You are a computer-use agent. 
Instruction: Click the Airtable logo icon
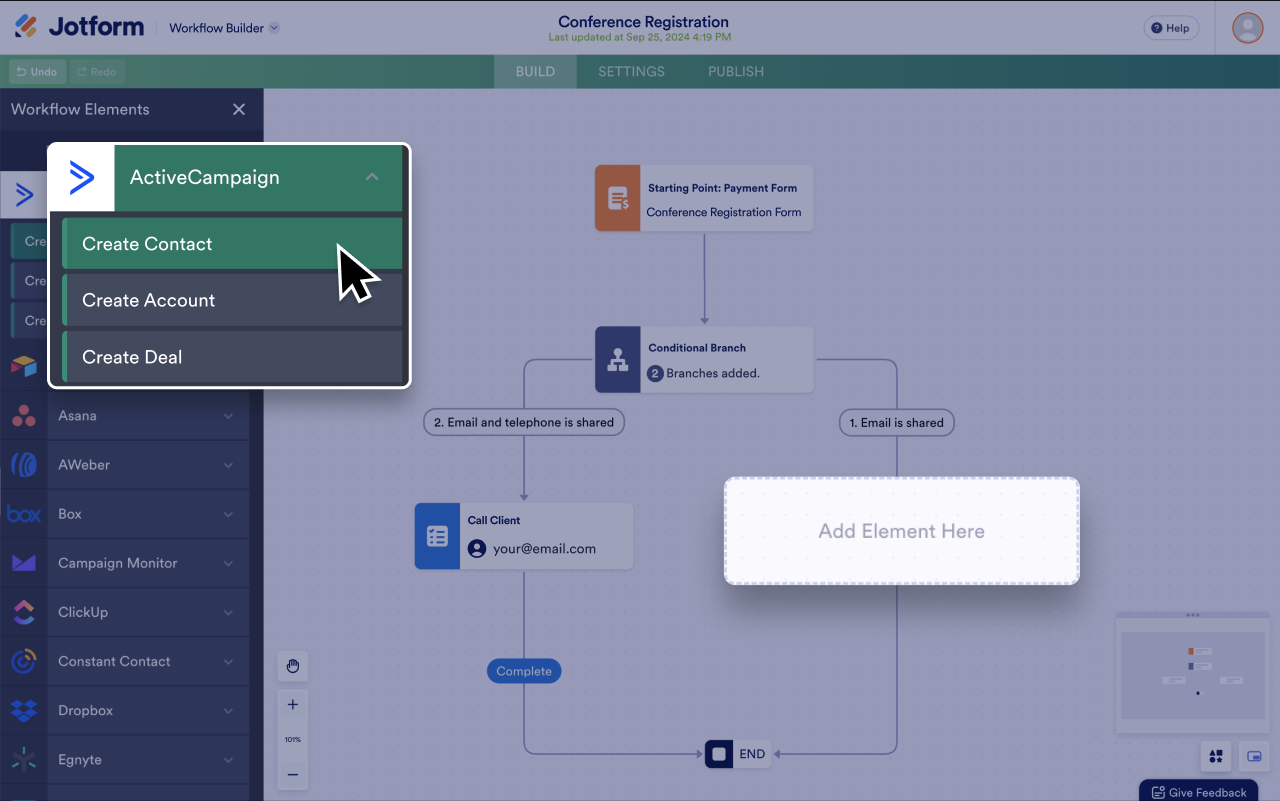click(x=24, y=366)
